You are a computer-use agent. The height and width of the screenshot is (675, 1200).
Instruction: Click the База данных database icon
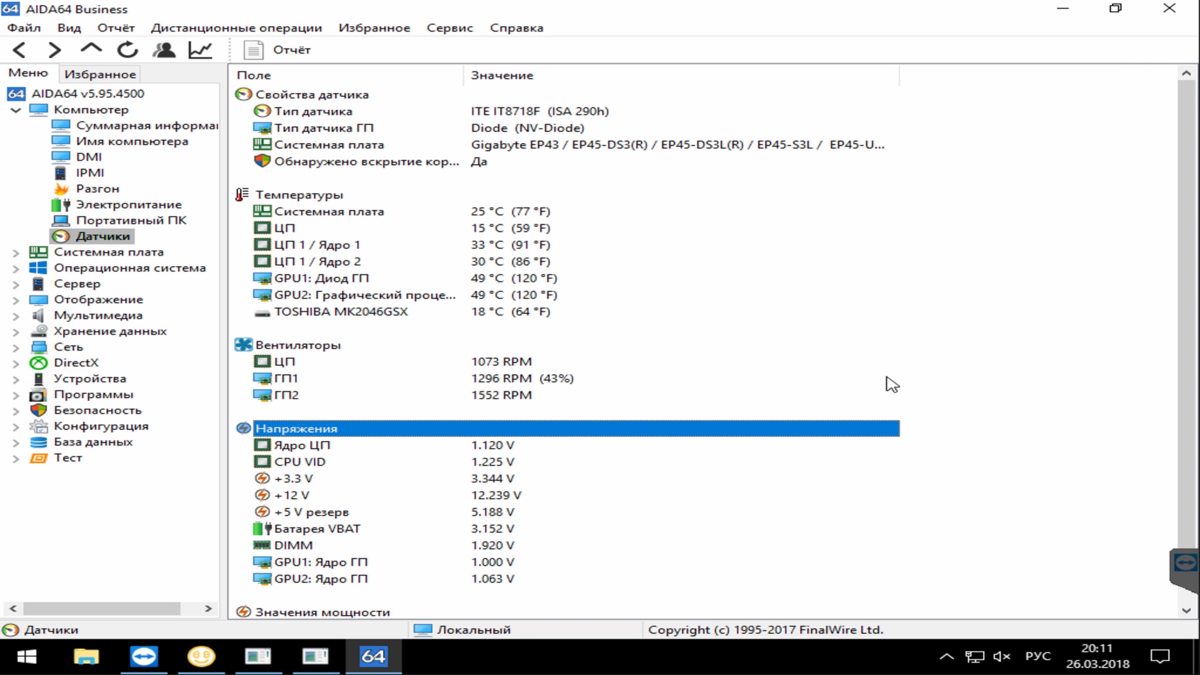click(x=38, y=442)
